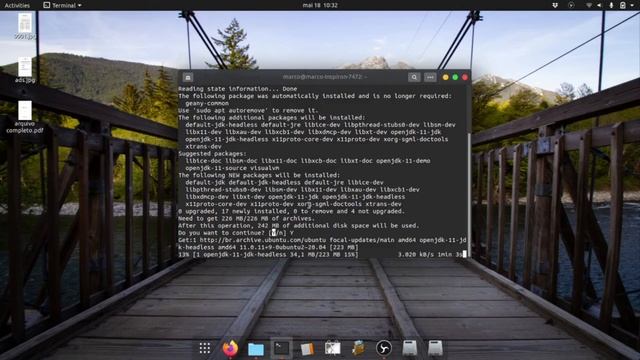640x360 pixels.
Task: Open the image viewer icon in the dock
Action: pyautogui.click(x=333, y=349)
